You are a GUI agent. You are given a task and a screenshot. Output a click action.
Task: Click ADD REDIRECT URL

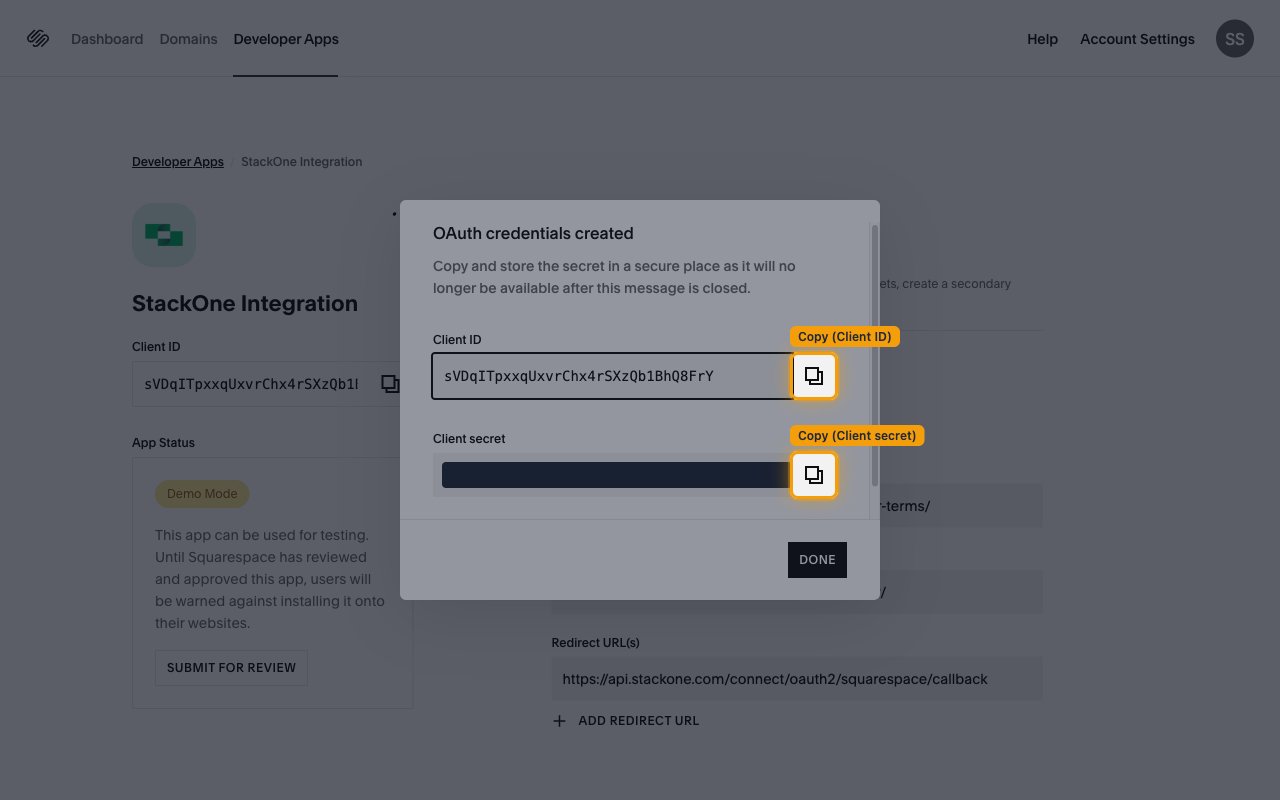[x=639, y=721]
